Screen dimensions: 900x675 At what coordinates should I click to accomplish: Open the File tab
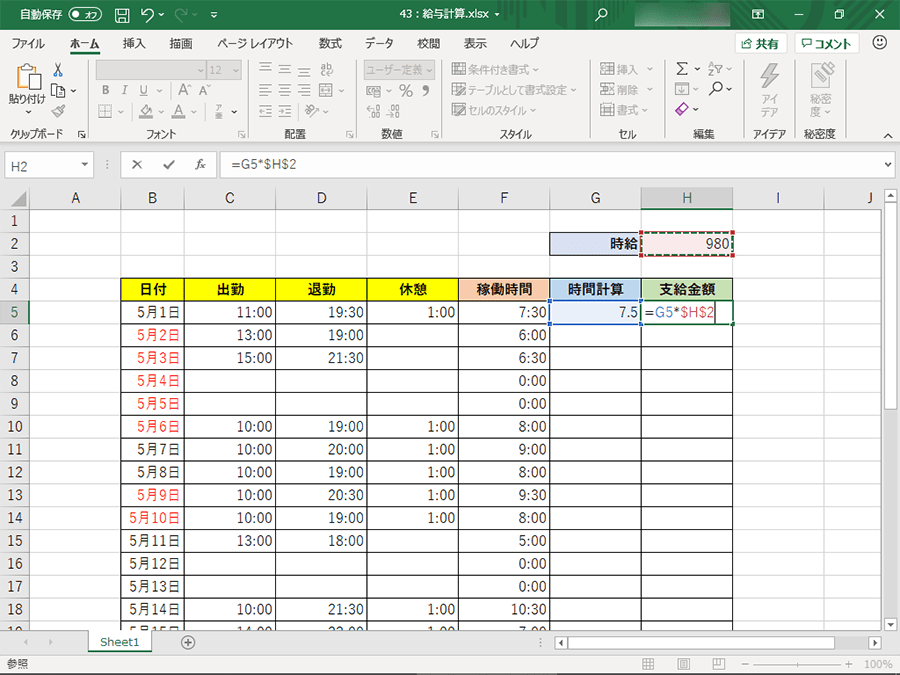click(x=28, y=44)
